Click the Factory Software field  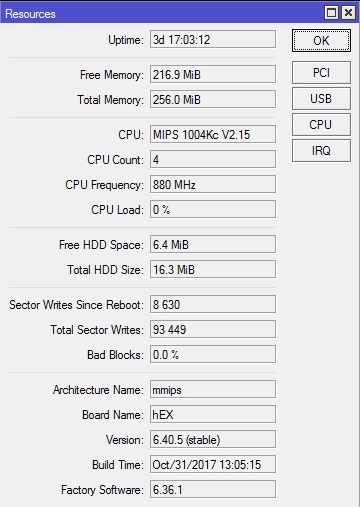(x=213, y=489)
